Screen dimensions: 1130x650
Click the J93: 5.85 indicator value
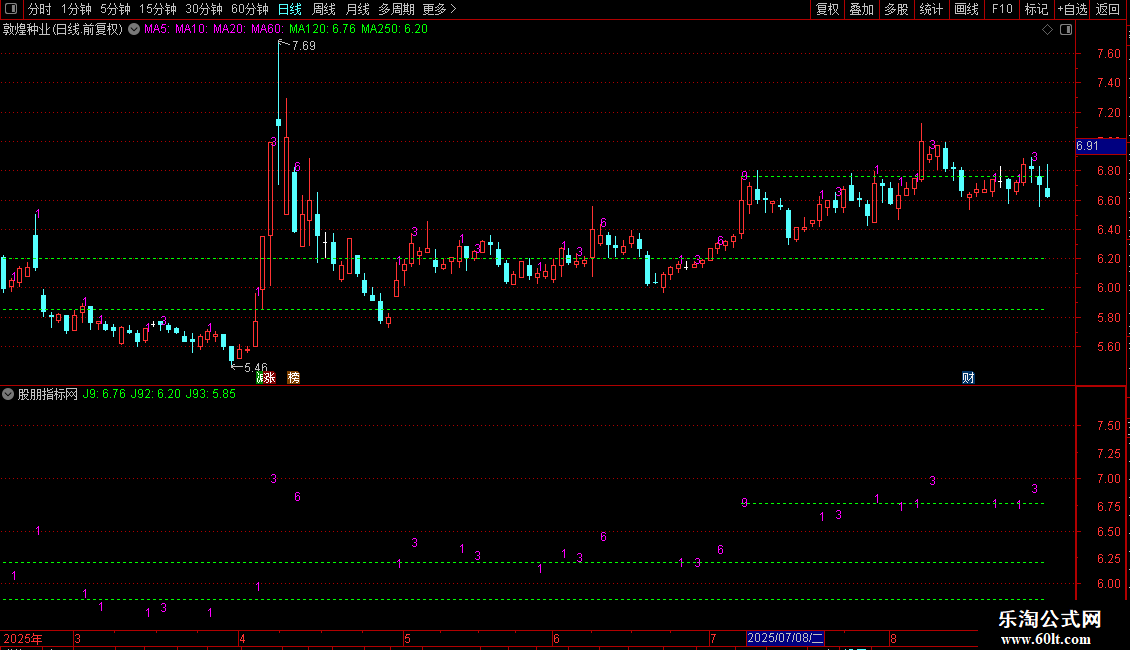(210, 394)
